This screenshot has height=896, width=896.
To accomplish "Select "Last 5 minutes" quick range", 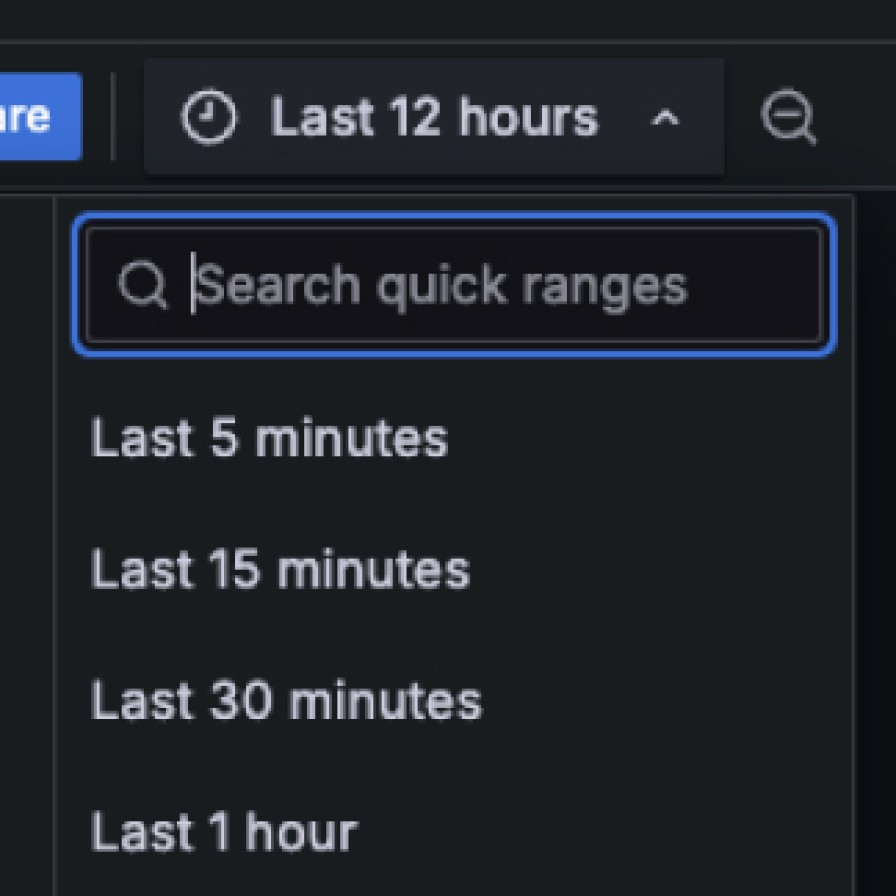I will [x=269, y=439].
